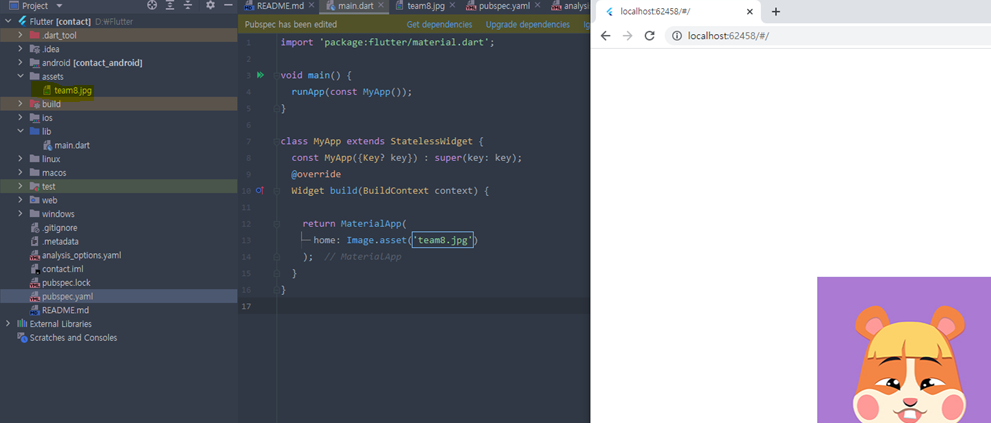Collapse the assets folder

click(21, 76)
